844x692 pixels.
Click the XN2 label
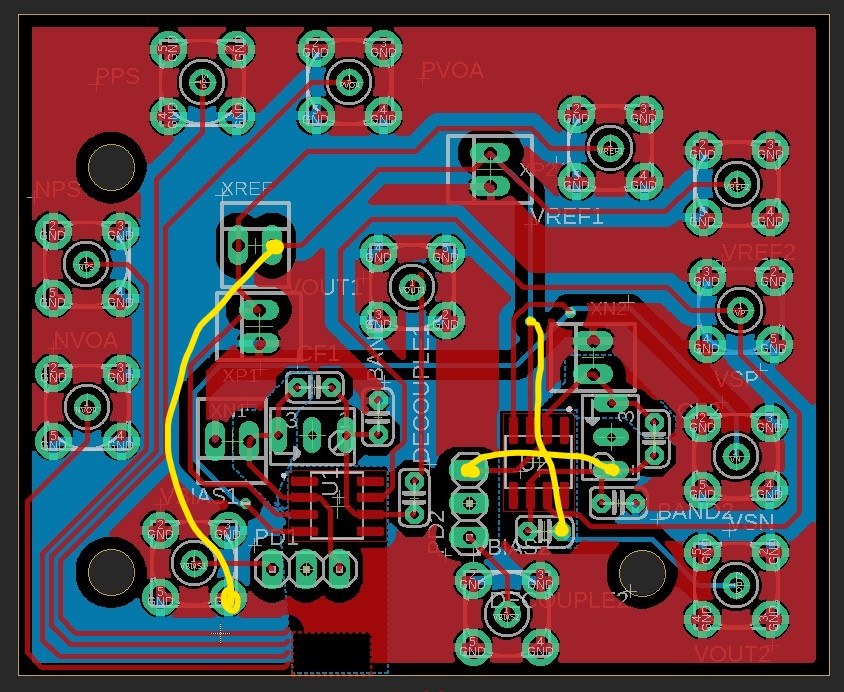pos(609,309)
